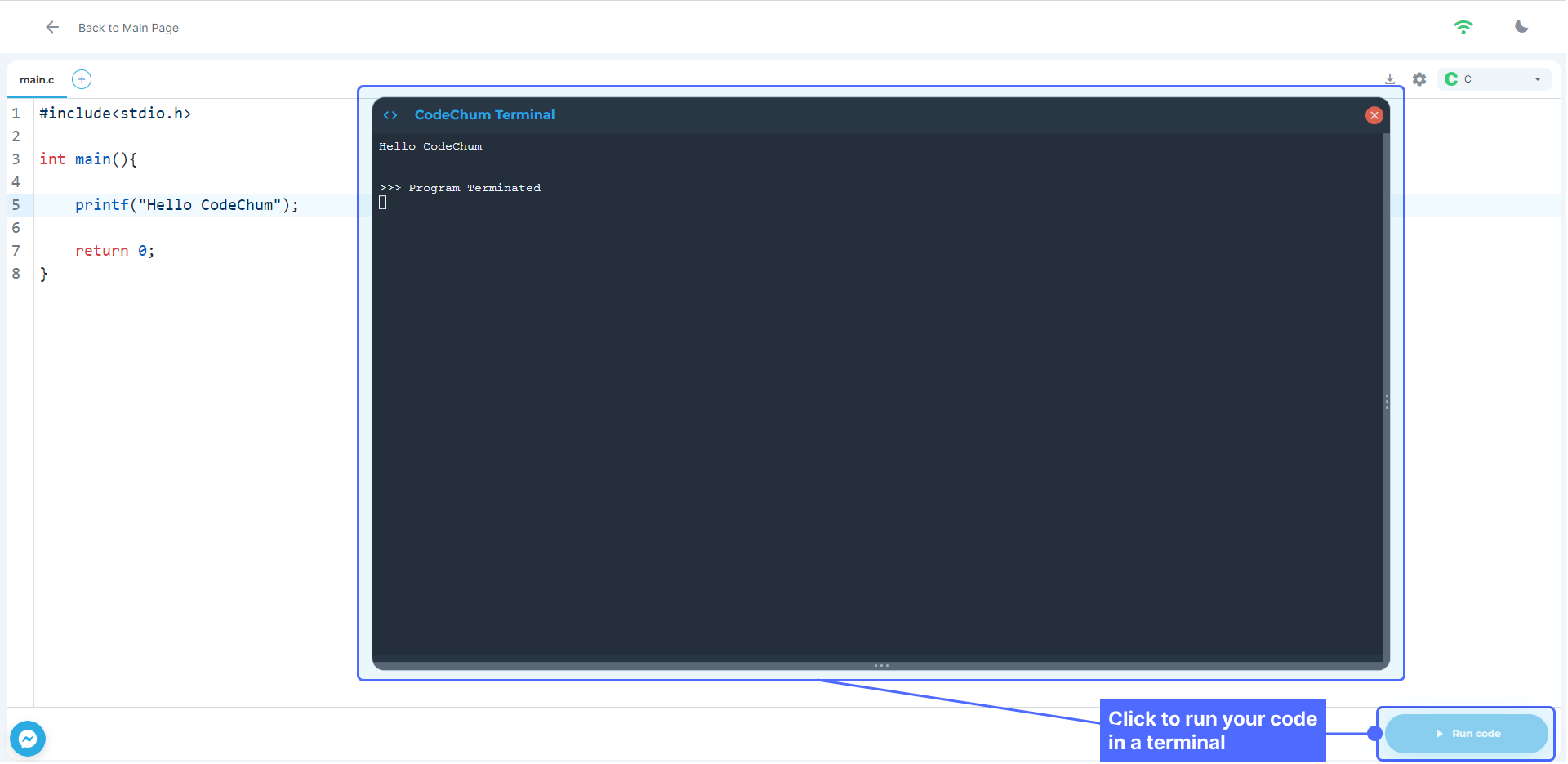Close the CodeChum Terminal
The height and width of the screenshot is (764, 1568).
pos(1374,115)
